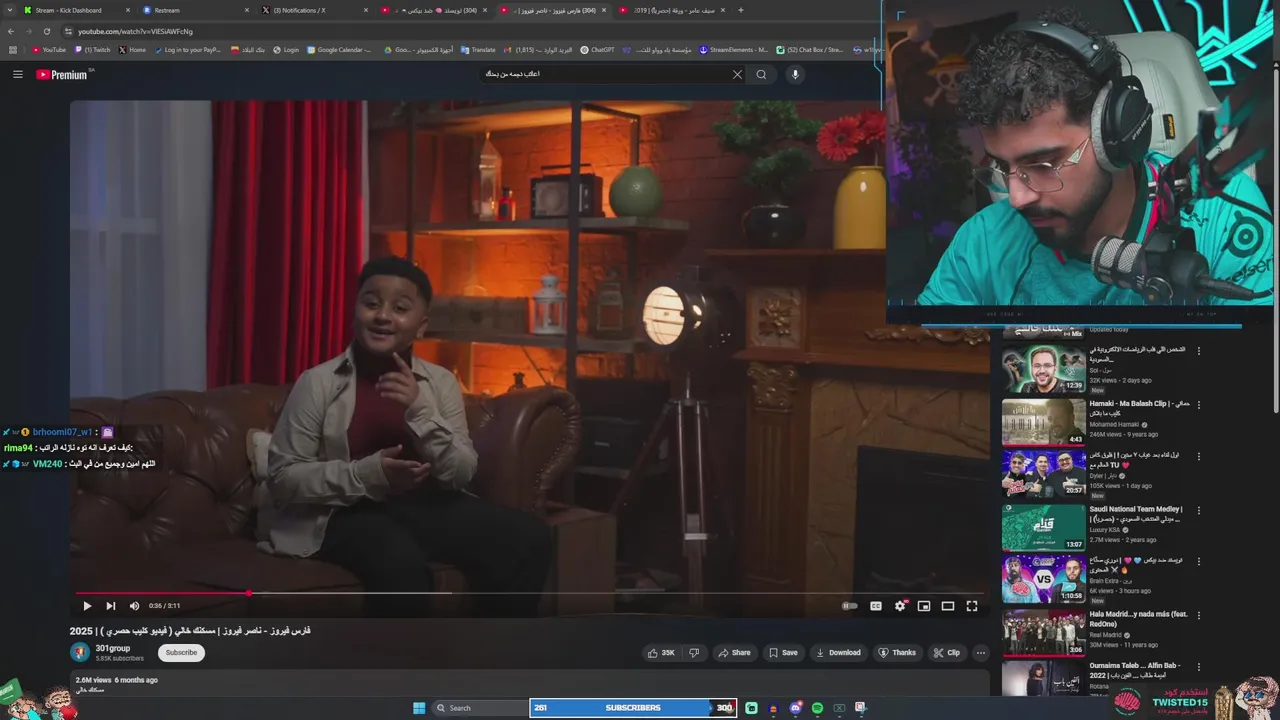Open Discord from the taskbar

pyautogui.click(x=795, y=708)
